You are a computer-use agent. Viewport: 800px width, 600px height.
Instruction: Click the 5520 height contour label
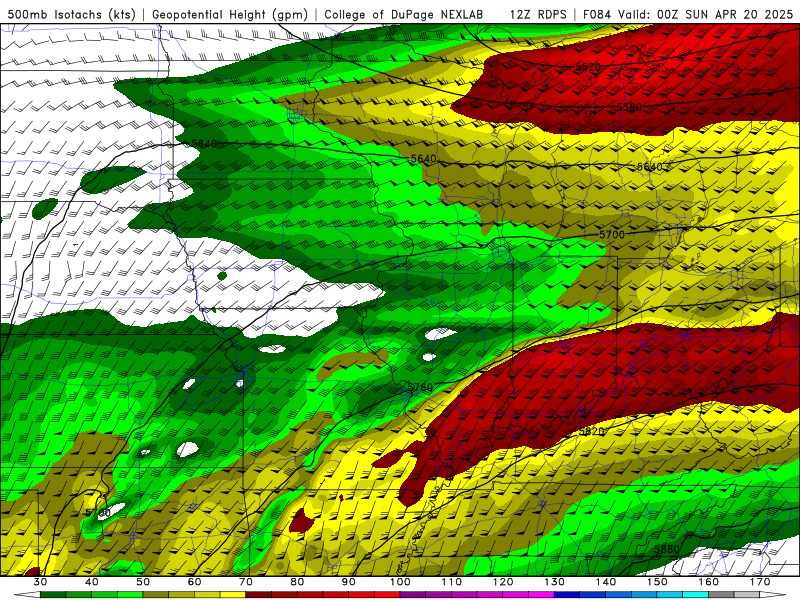[x=588, y=67]
